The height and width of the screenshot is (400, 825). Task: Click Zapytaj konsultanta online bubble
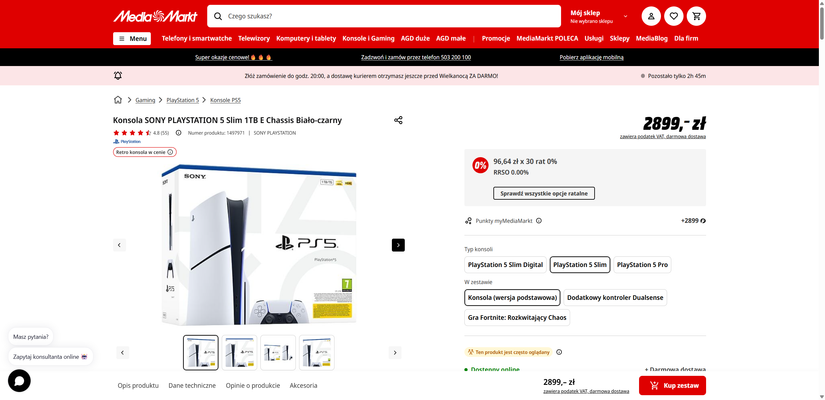(50, 356)
